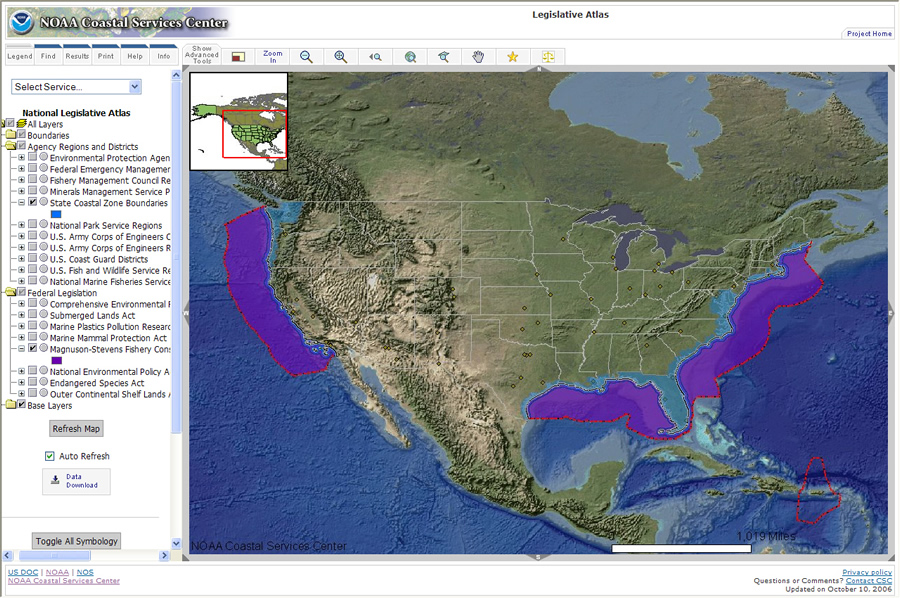This screenshot has width=900, height=598.
Task: Click the NOAA circular logo emblem
Action: (x=22, y=23)
